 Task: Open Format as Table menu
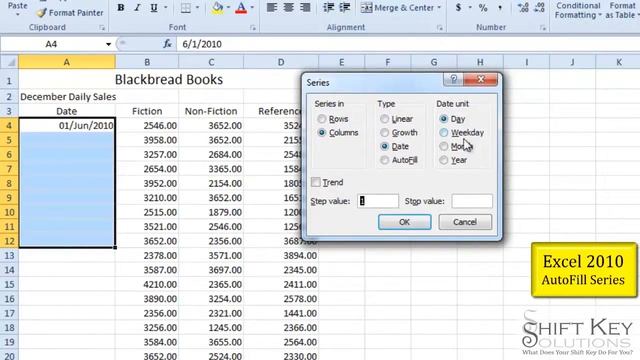click(x=622, y=11)
